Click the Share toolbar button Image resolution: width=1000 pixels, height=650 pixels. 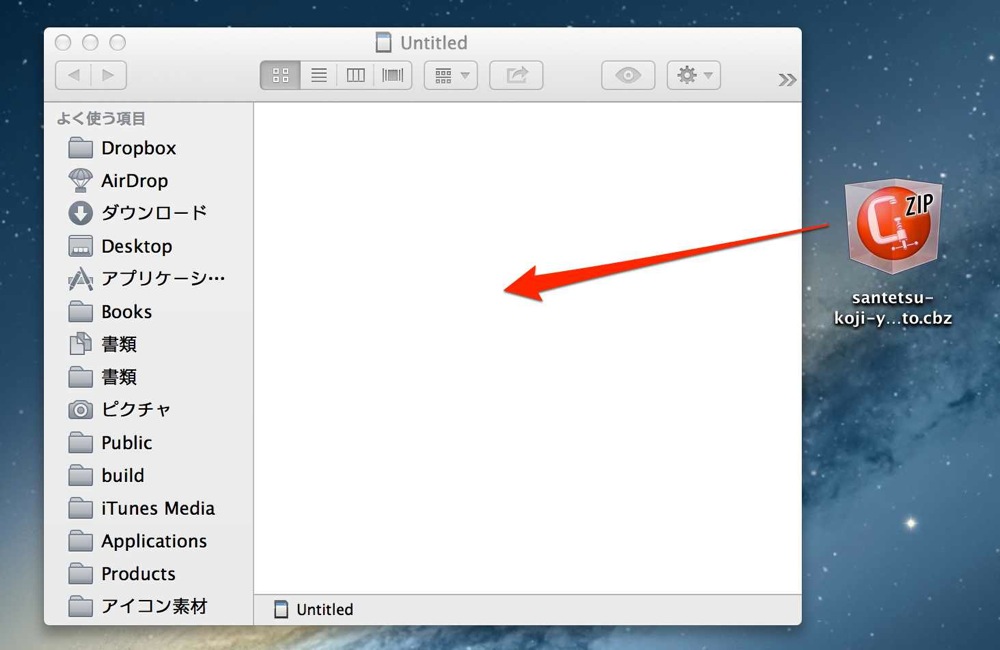(x=516, y=75)
